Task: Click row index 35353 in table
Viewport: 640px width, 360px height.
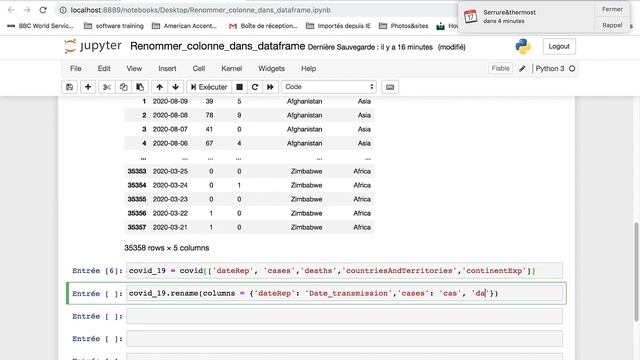Action: pyautogui.click(x=137, y=171)
